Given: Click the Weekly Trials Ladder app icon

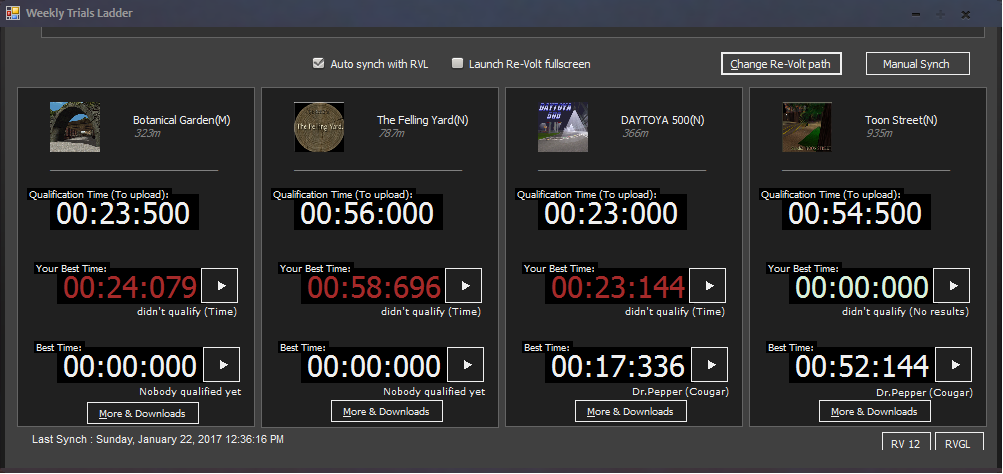Looking at the screenshot, I should click(13, 13).
